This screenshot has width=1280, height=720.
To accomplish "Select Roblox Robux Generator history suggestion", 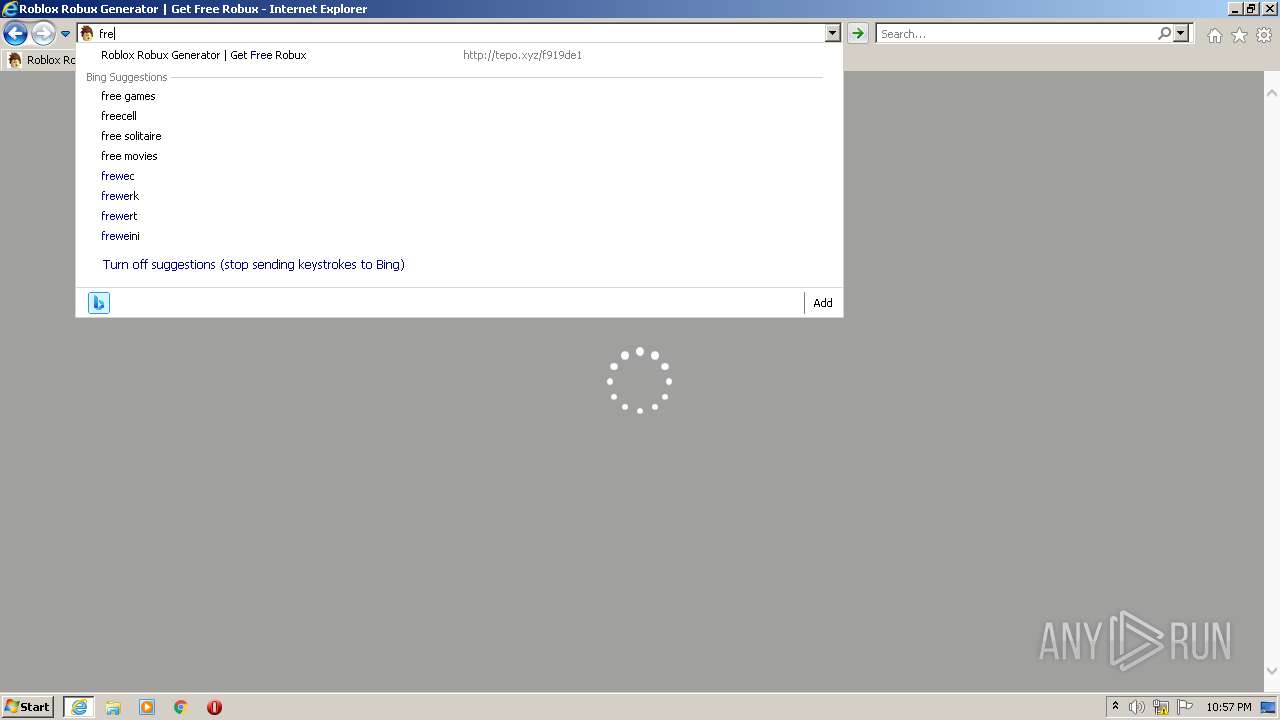I will [203, 55].
